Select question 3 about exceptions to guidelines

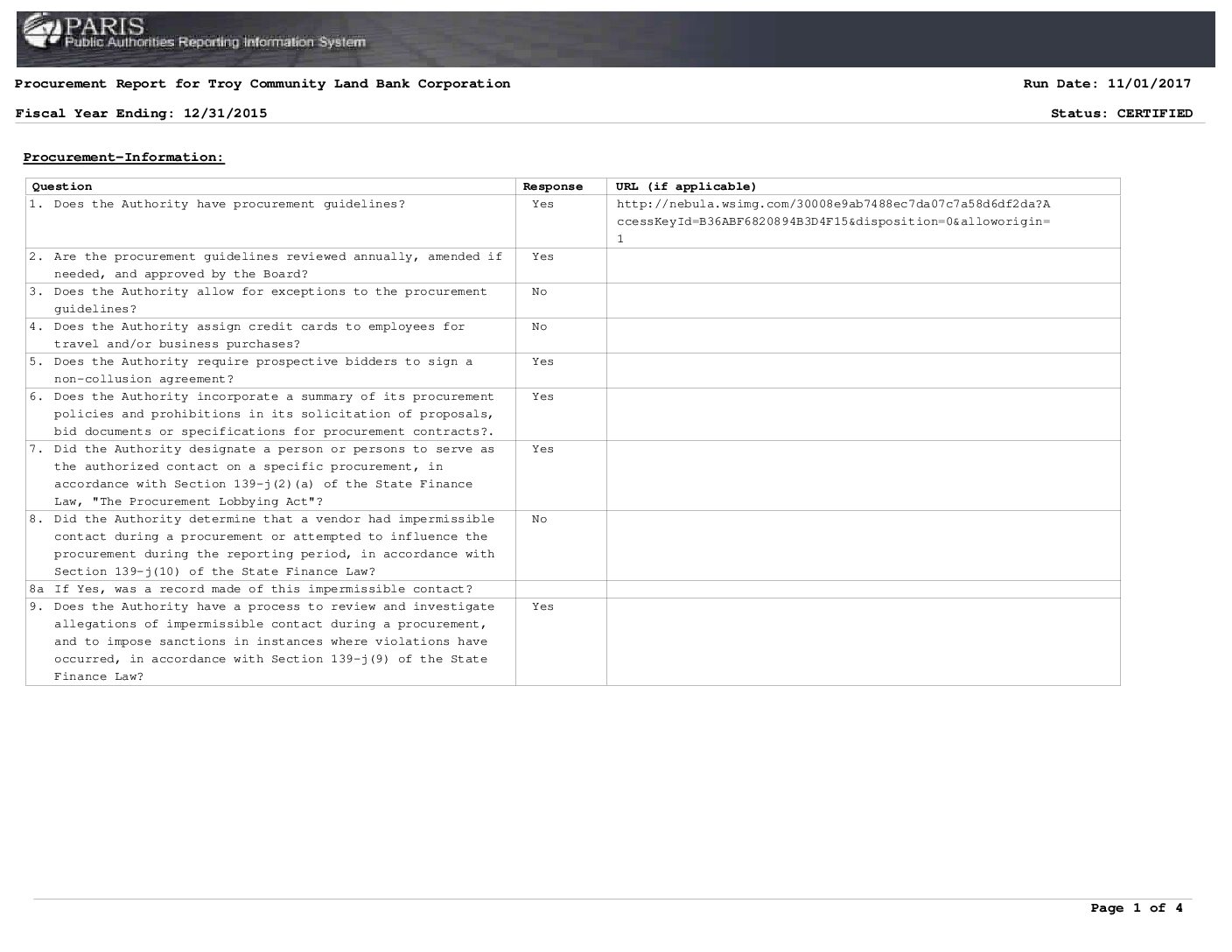tap(258, 300)
